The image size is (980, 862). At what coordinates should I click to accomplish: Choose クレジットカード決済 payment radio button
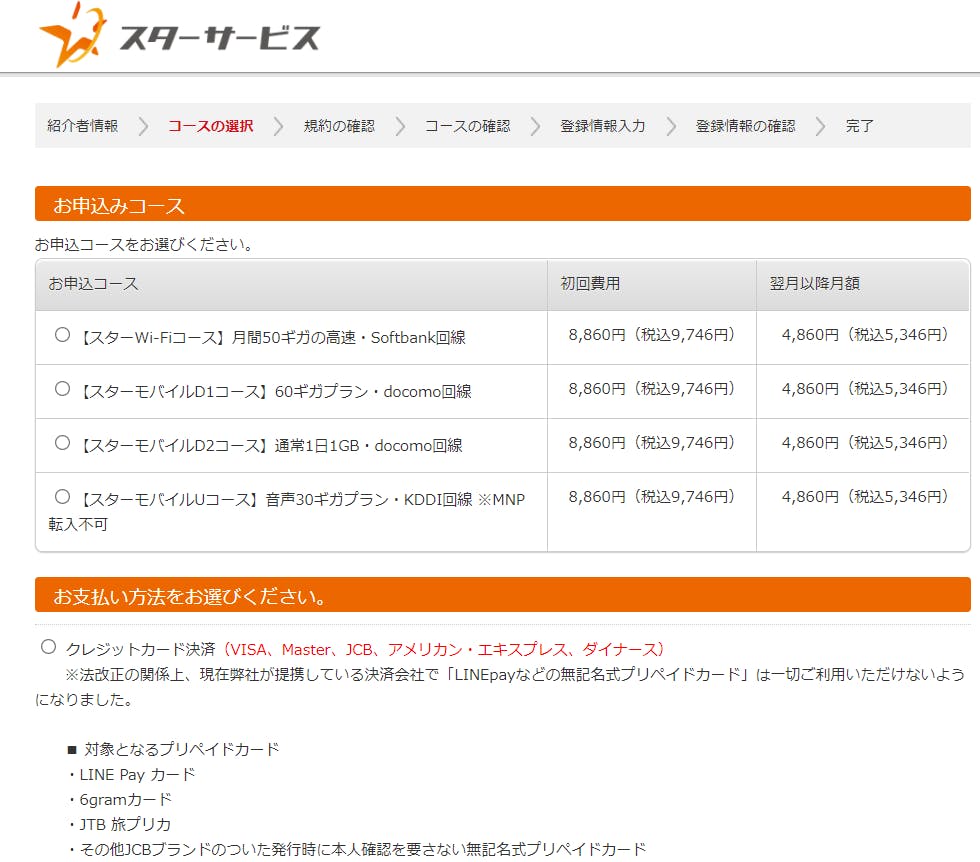48,647
